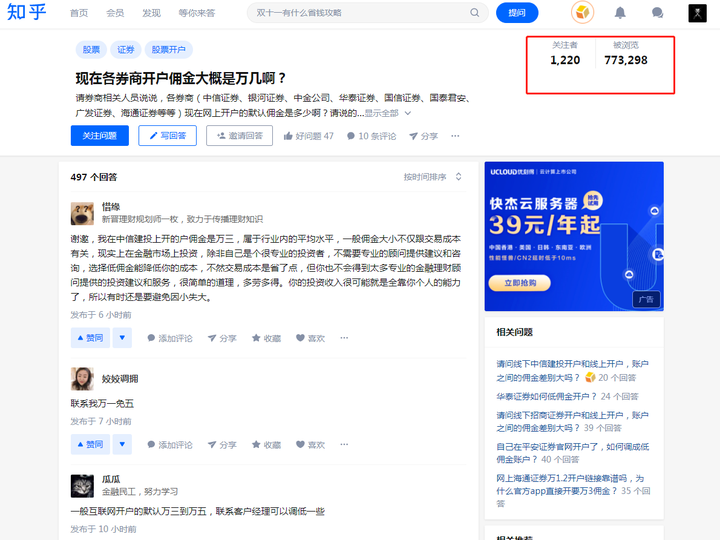The height and width of the screenshot is (540, 720).
Task: Click the 关注者 1,220 count
Action: (x=565, y=53)
